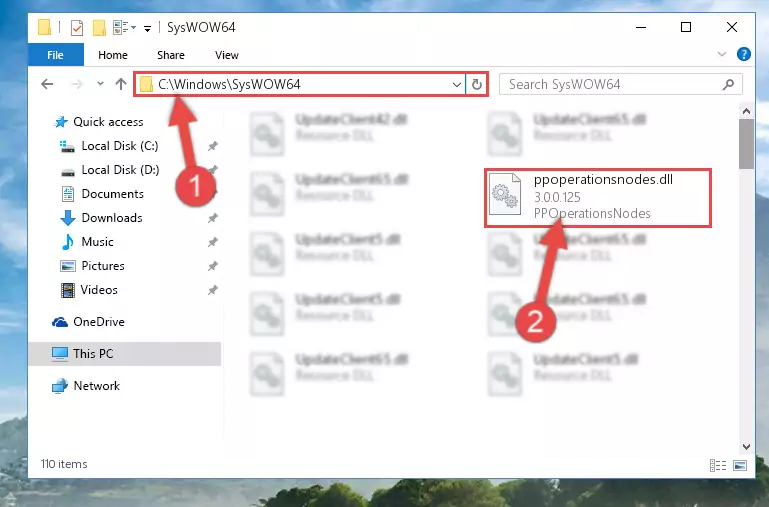Click the pin icon beside Local Disk (C:)
The height and width of the screenshot is (507, 769).
(212, 146)
